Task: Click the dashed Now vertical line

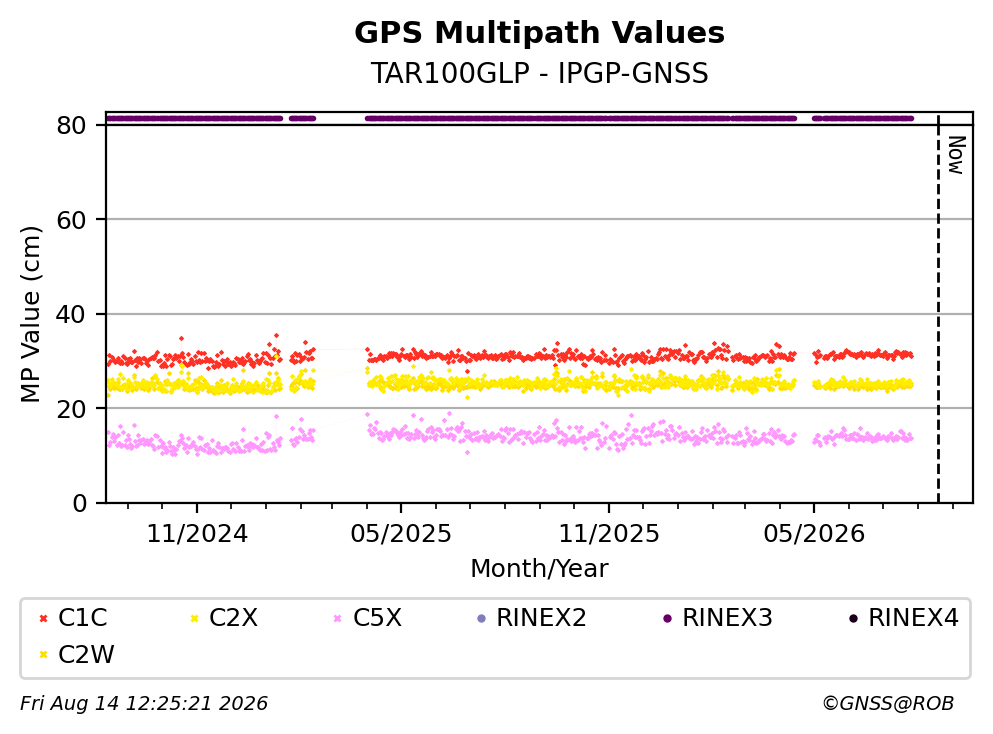Action: coord(938,307)
